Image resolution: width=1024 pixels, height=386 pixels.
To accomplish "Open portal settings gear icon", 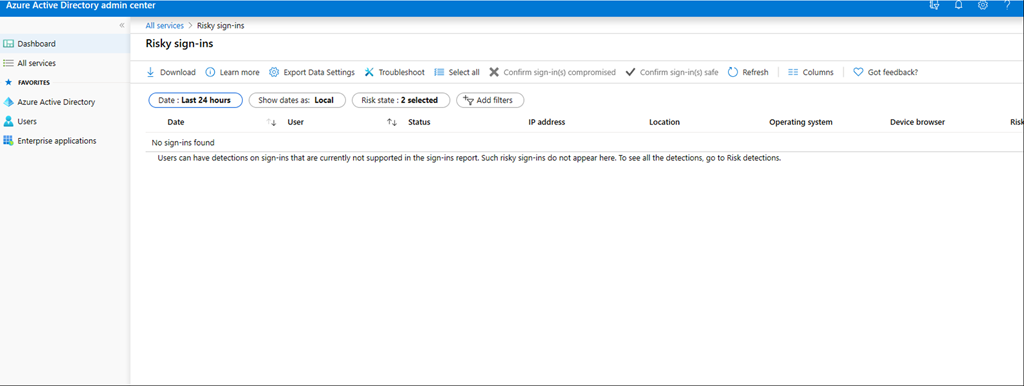I will [x=983, y=5].
